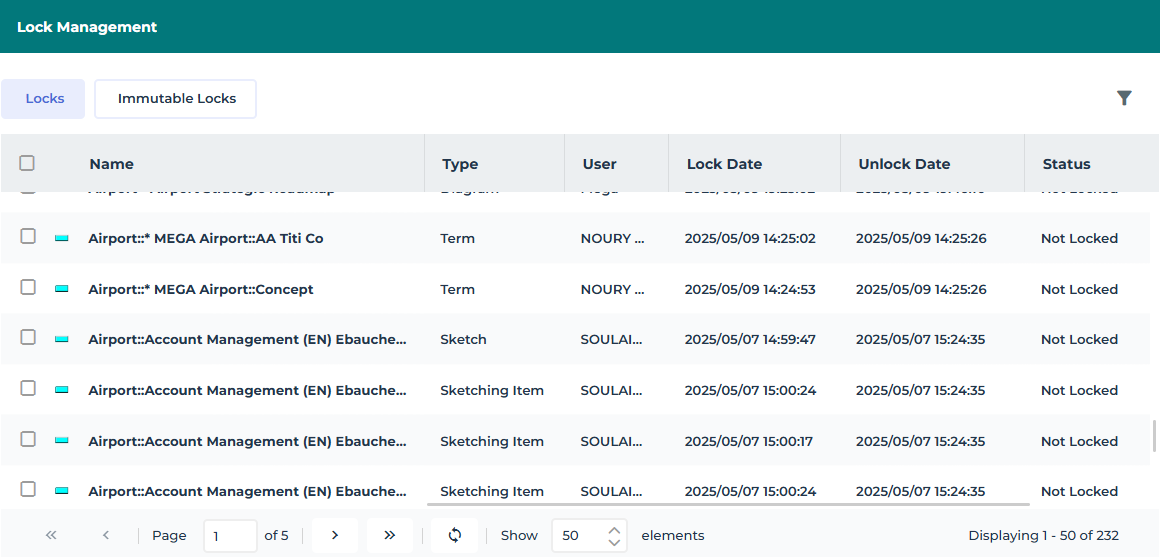Click lock icon beside AA Titi Co row
1160x557 pixels.
pos(62,238)
